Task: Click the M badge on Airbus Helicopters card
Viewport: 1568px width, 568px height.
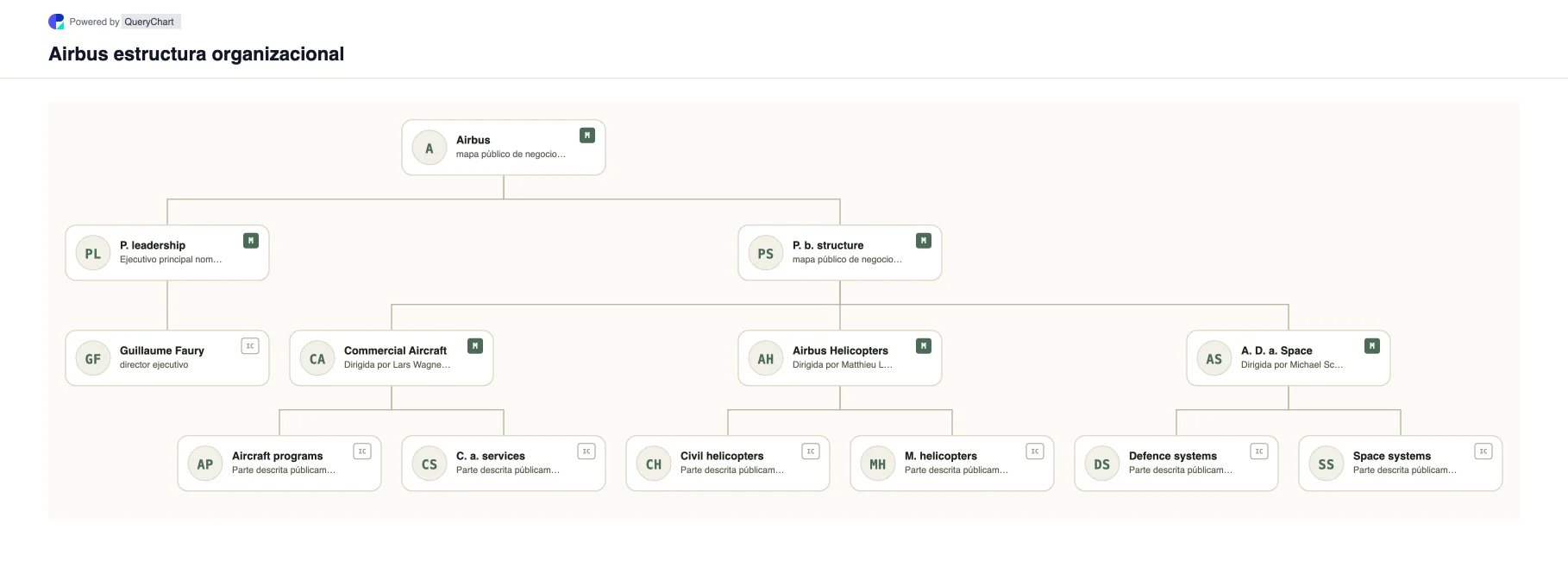Action: 924,346
